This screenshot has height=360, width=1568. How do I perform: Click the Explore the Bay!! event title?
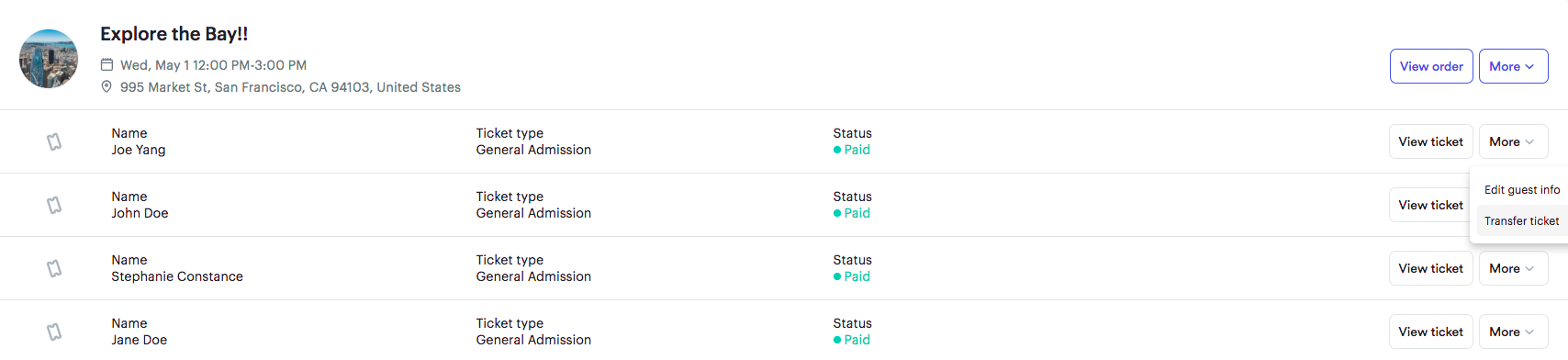(x=174, y=34)
